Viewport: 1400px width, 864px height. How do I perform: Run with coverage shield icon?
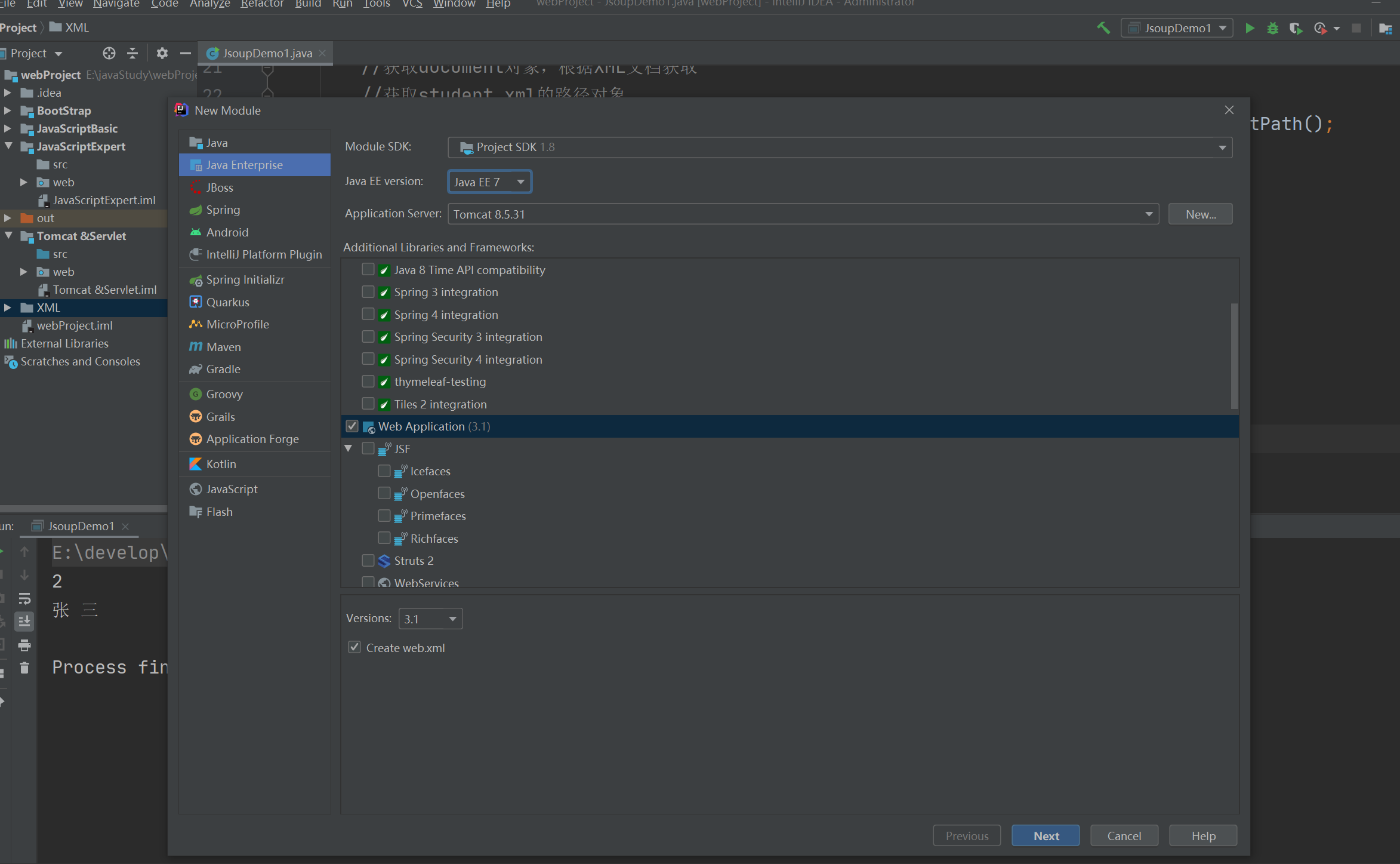click(1295, 28)
